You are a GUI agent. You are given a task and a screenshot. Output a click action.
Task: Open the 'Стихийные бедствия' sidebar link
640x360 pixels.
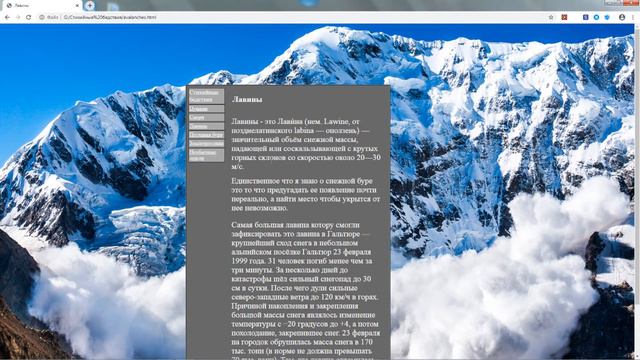[x=206, y=96]
